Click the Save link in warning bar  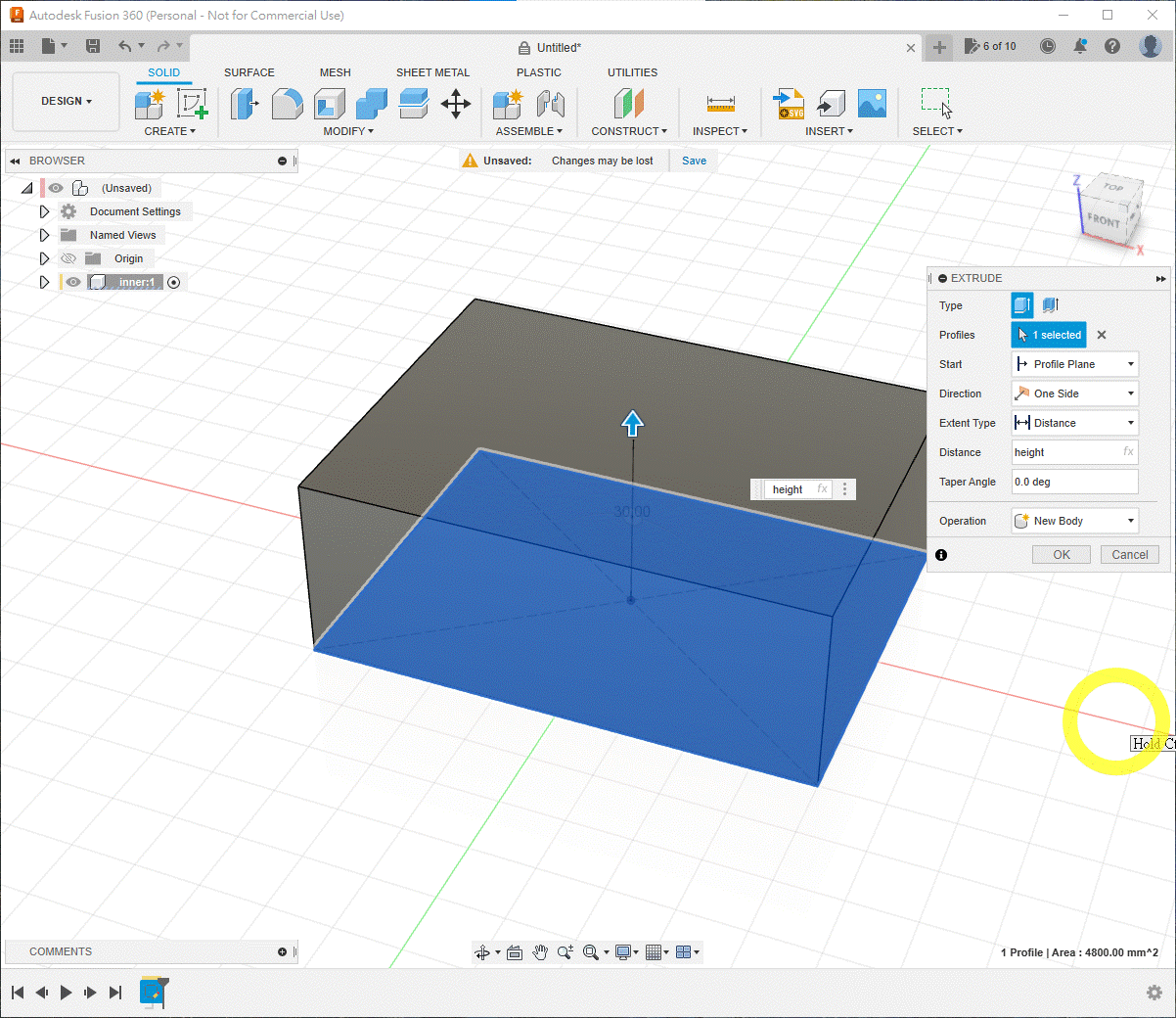694,161
